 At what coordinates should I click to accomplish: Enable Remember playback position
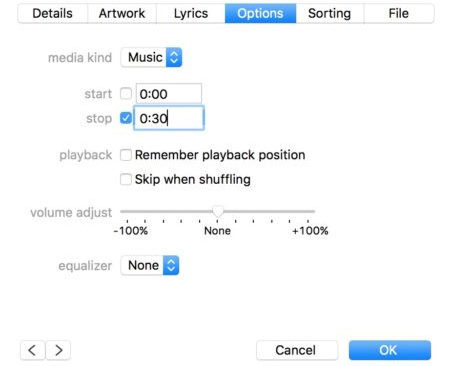[126, 155]
